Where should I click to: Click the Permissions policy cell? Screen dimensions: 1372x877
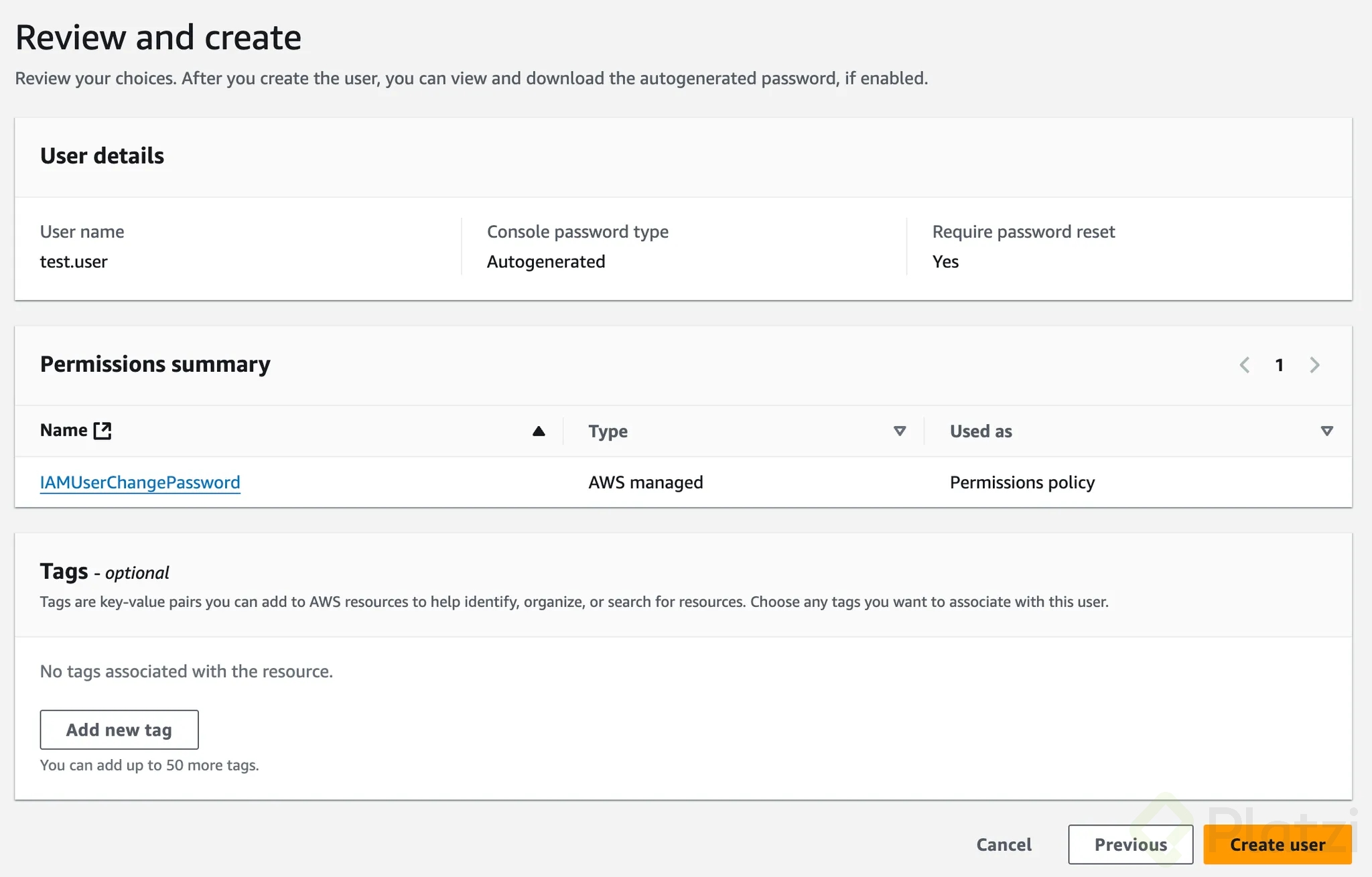click(1022, 482)
